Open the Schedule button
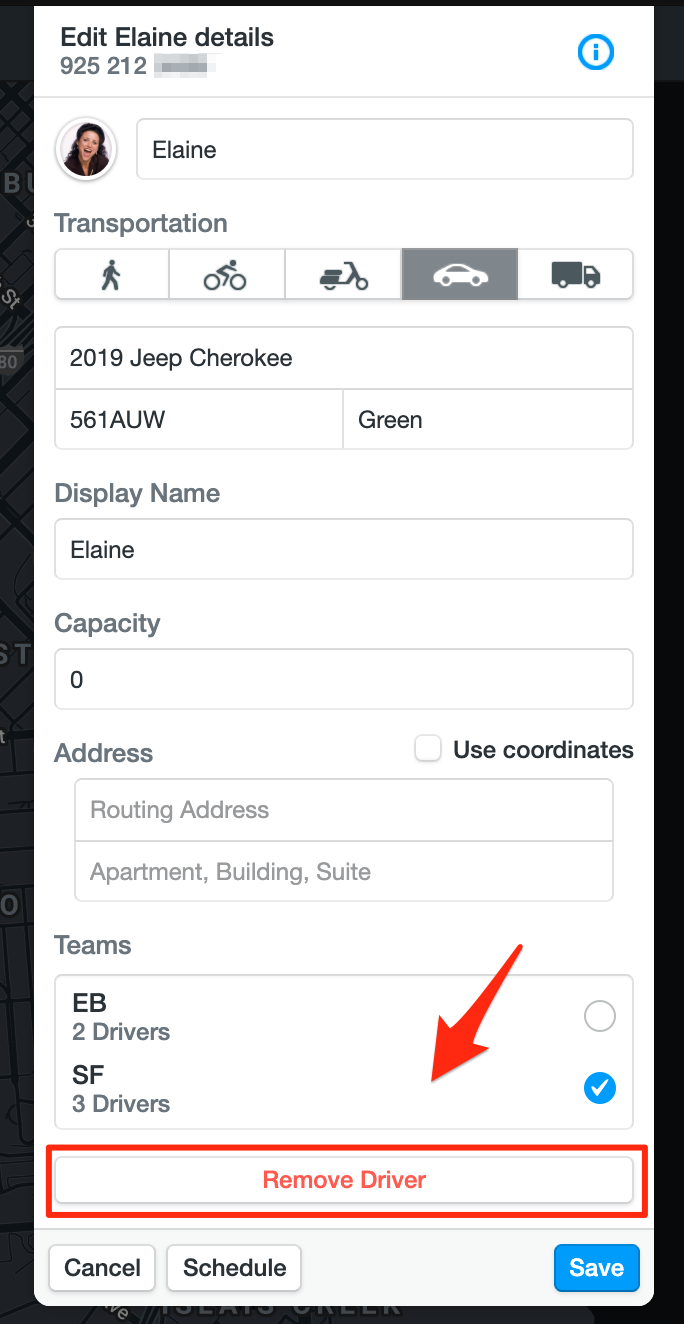Image resolution: width=684 pixels, height=1324 pixels. [234, 1268]
